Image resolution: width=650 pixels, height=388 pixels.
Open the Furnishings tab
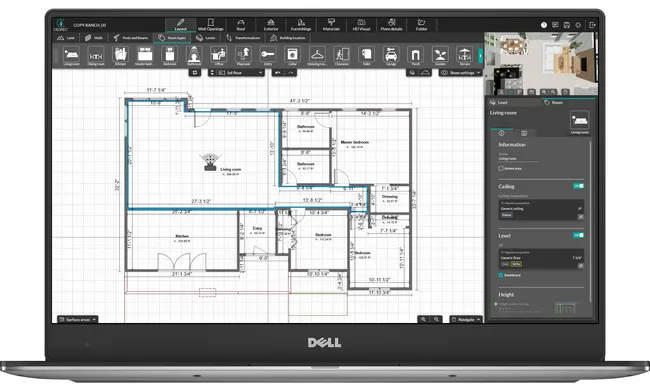point(301,24)
